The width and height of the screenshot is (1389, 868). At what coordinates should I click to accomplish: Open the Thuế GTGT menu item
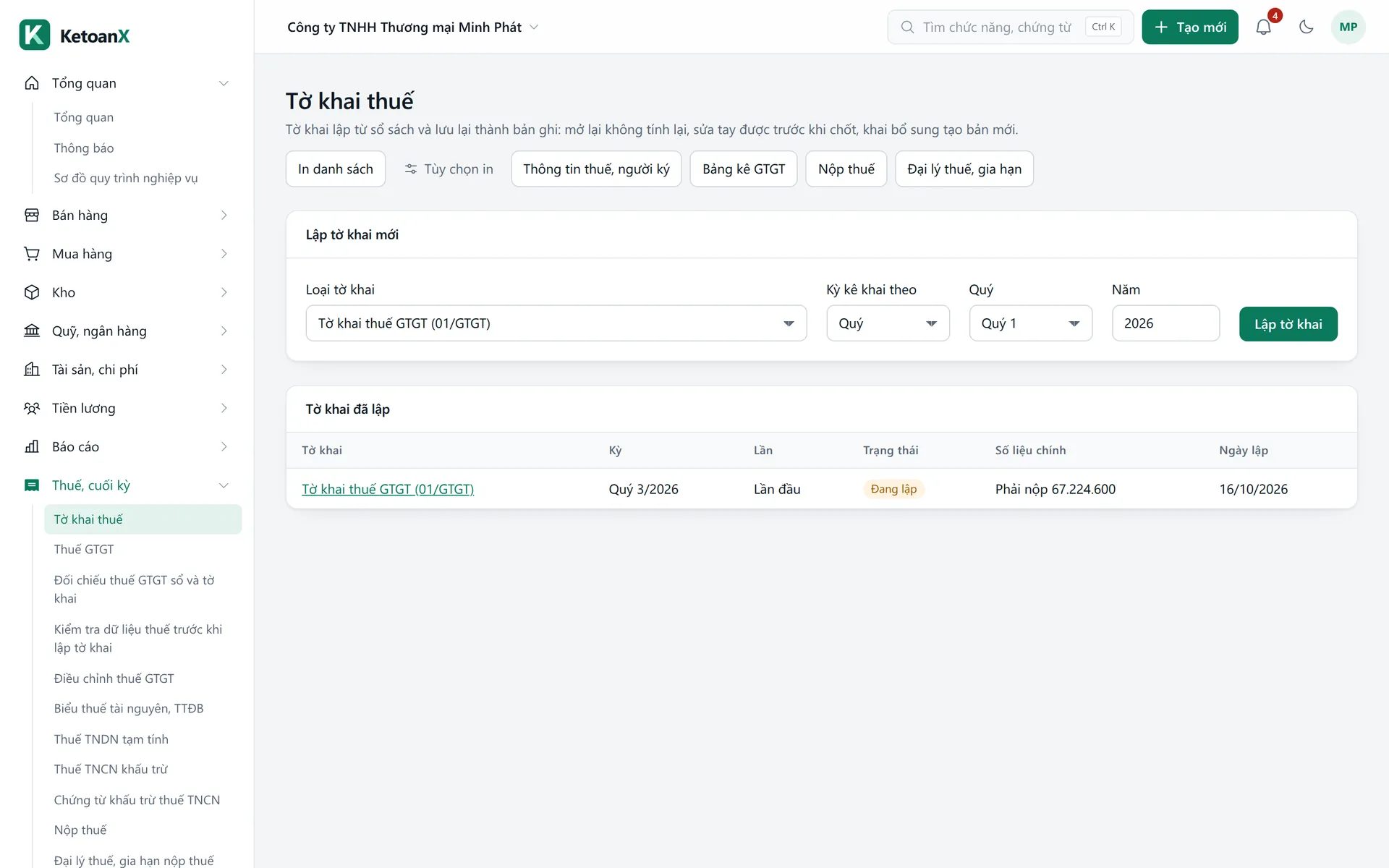pyautogui.click(x=143, y=550)
